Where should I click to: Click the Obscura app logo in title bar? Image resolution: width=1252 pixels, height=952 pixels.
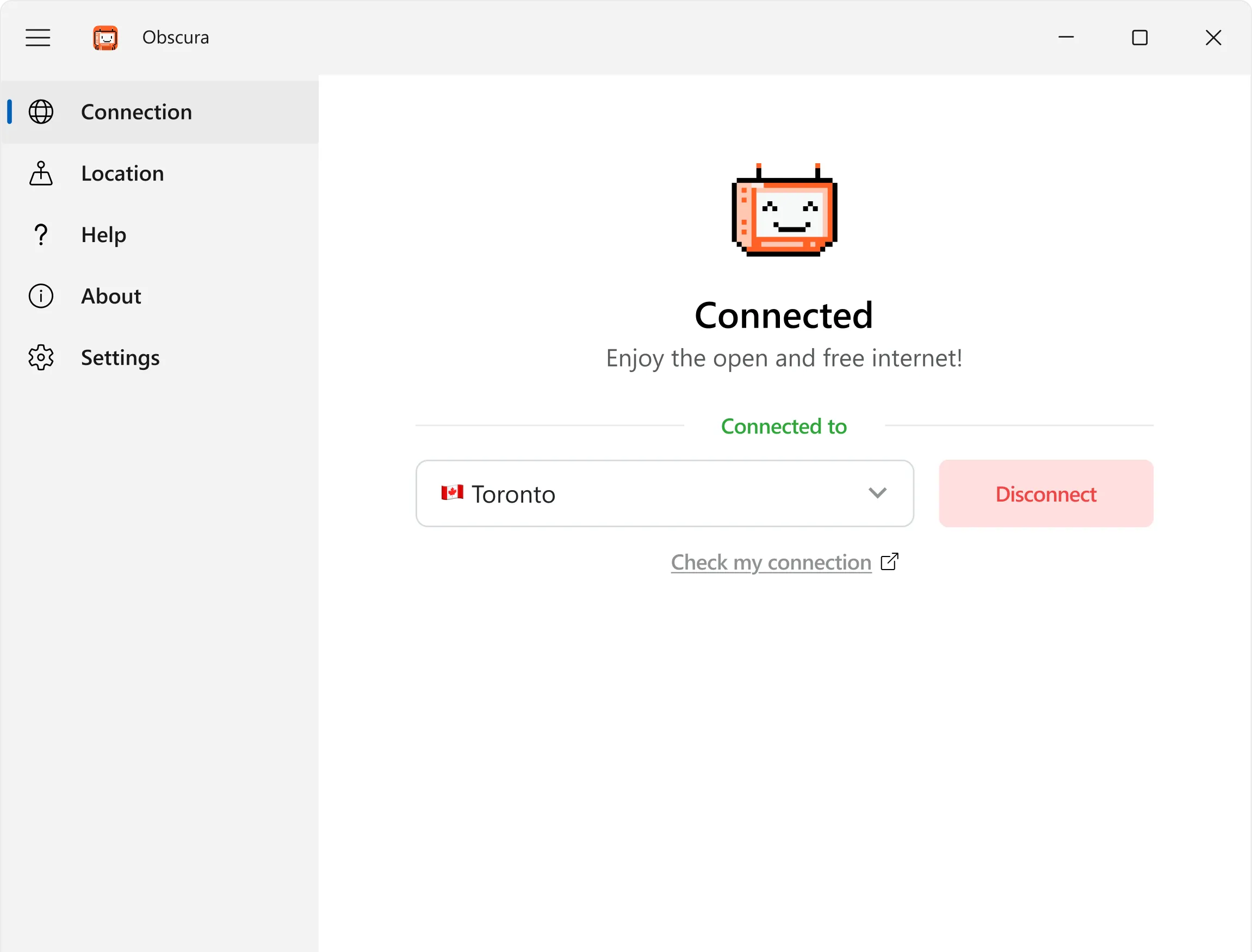tap(106, 38)
